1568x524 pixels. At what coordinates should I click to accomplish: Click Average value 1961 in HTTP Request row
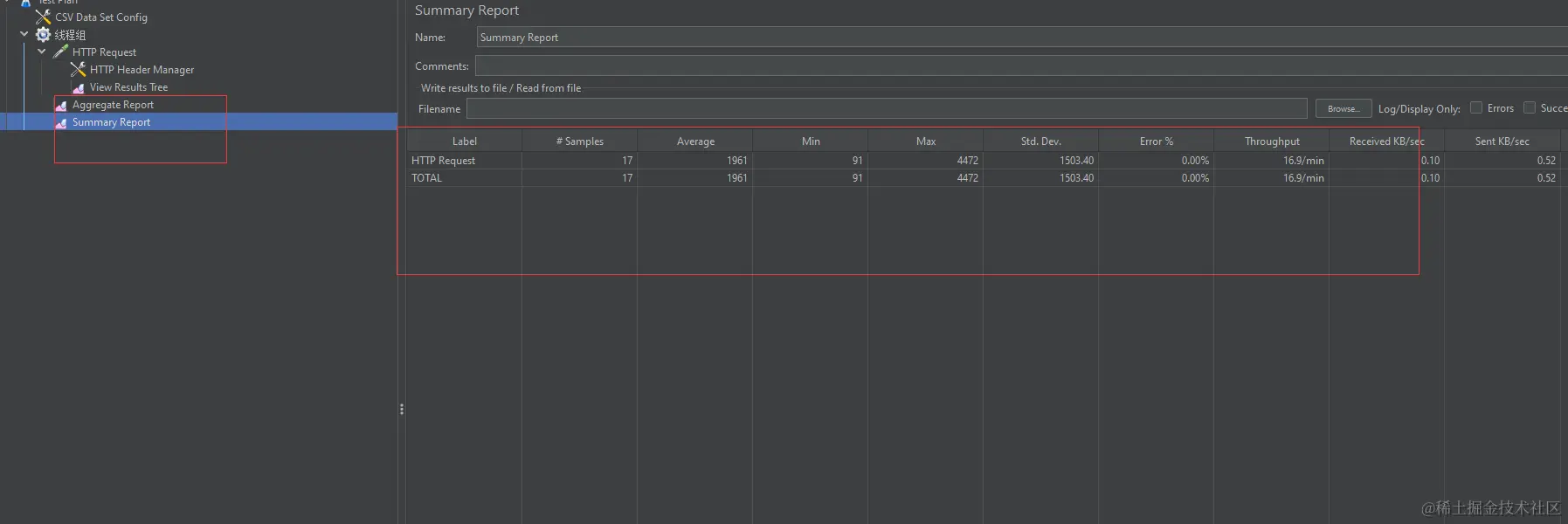pyautogui.click(x=737, y=161)
